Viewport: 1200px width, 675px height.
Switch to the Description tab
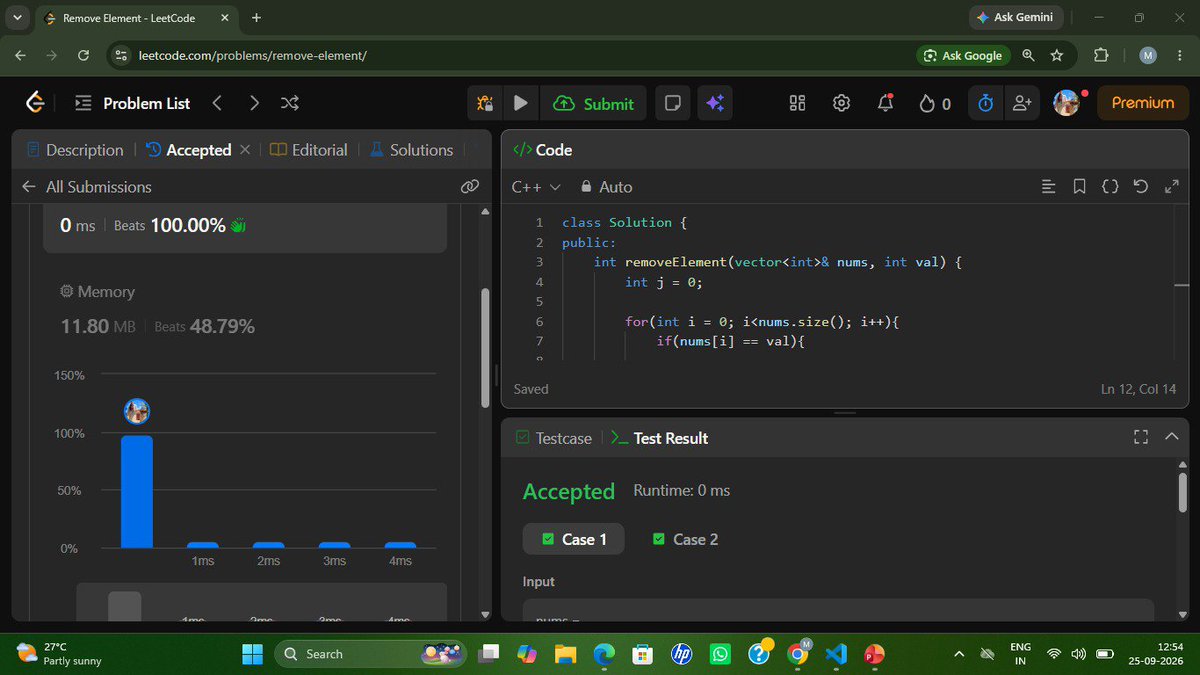75,150
